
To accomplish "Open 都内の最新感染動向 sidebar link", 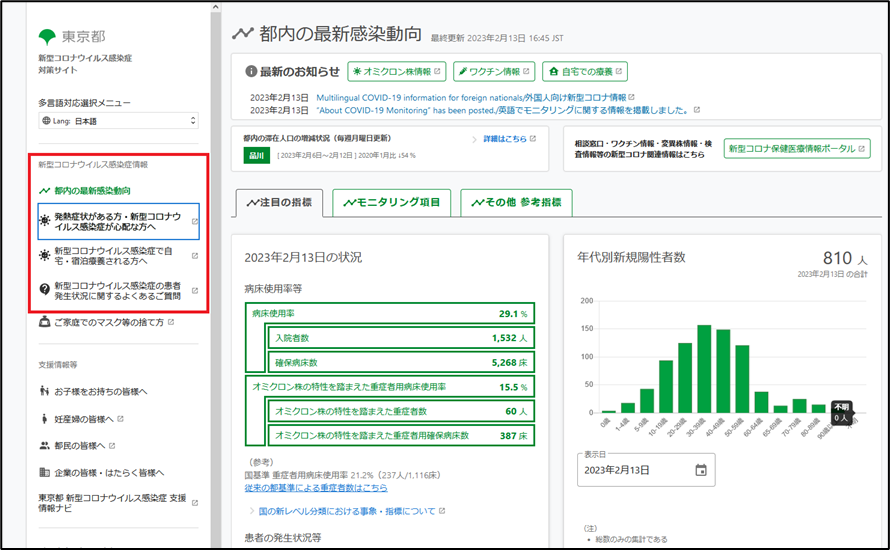I will pos(92,191).
